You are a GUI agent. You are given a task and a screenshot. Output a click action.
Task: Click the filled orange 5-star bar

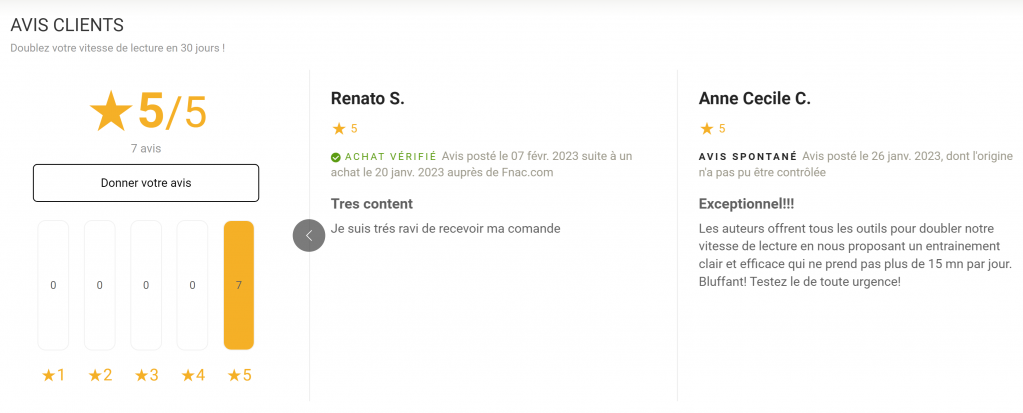(239, 286)
